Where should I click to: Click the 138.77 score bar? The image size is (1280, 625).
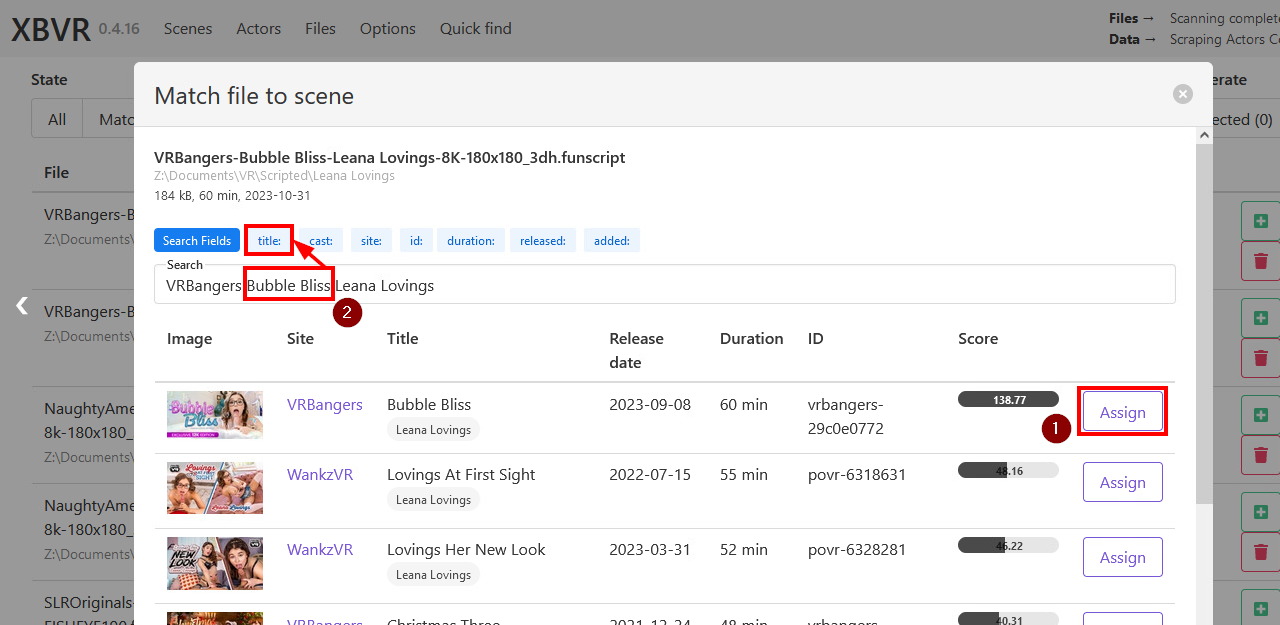1008,399
